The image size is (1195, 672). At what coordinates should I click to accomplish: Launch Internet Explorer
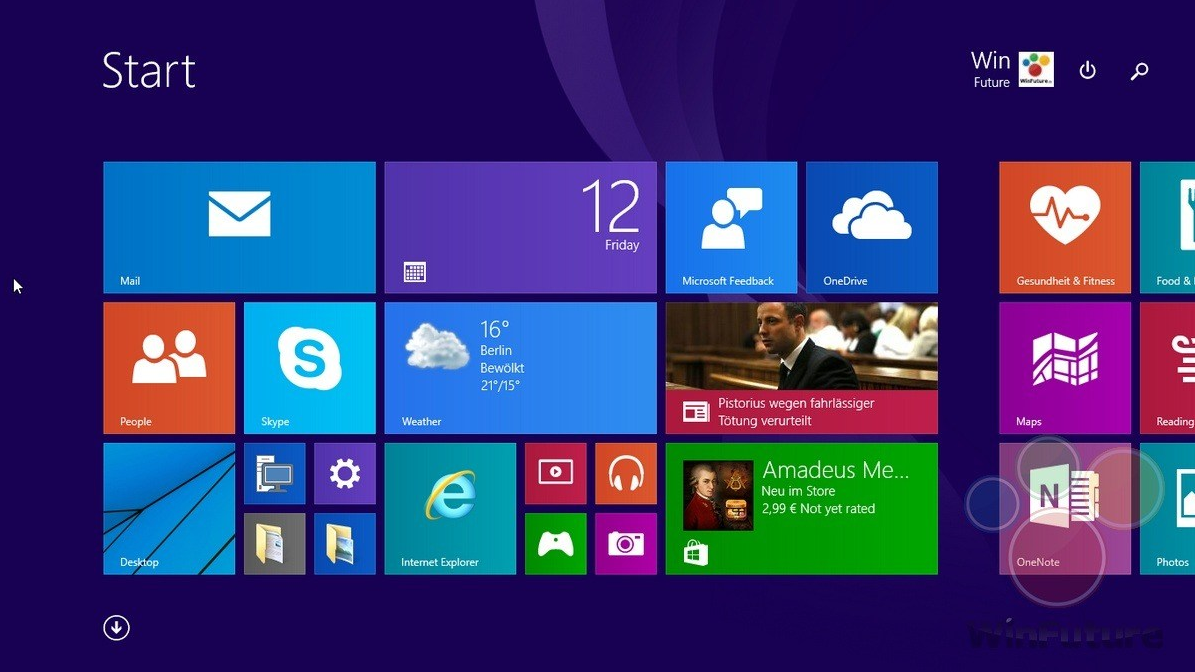point(450,508)
